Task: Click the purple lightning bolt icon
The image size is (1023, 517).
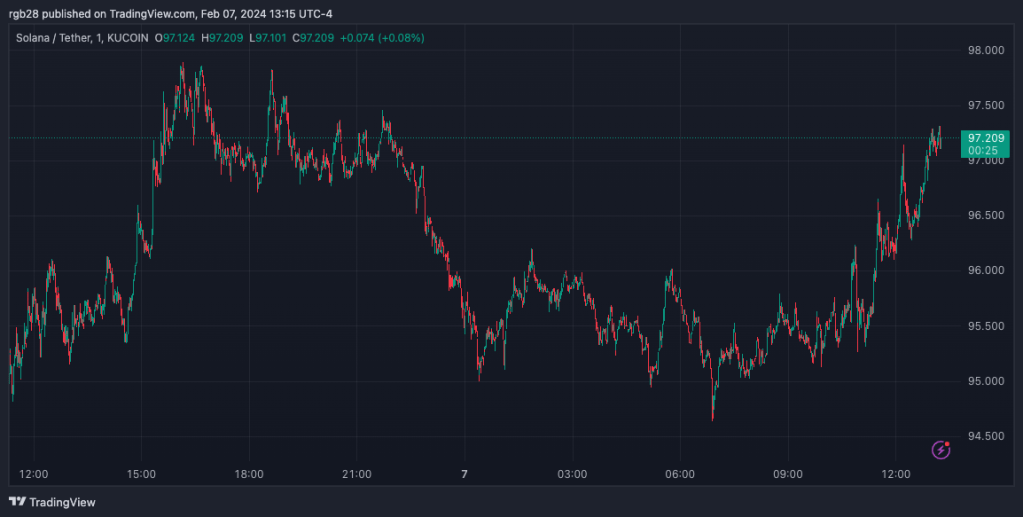Action: pos(941,449)
